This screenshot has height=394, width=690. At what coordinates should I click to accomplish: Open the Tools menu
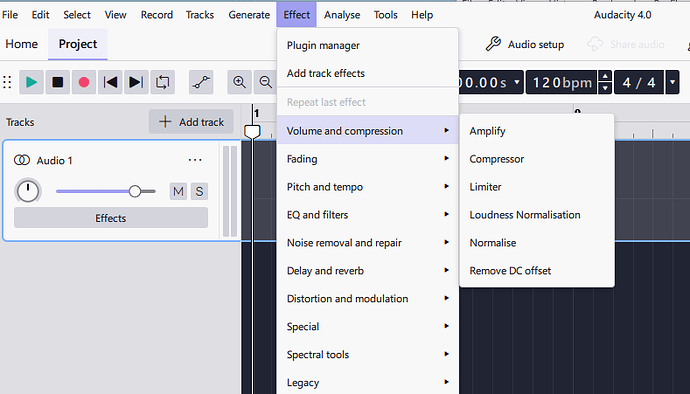[x=385, y=15]
